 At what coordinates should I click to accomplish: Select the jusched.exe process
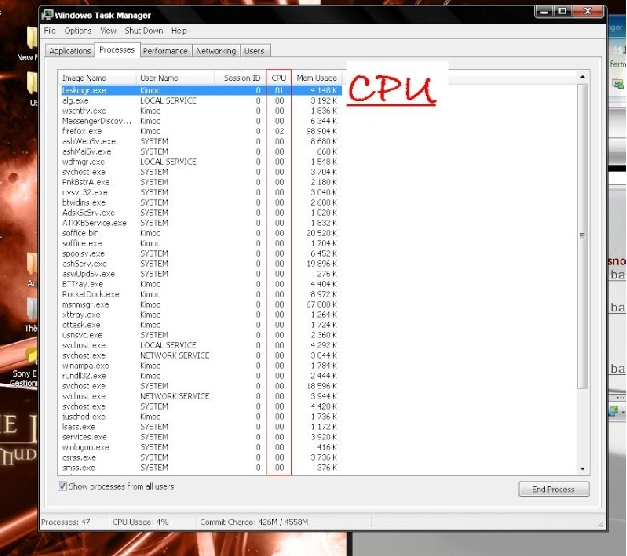(x=200, y=417)
